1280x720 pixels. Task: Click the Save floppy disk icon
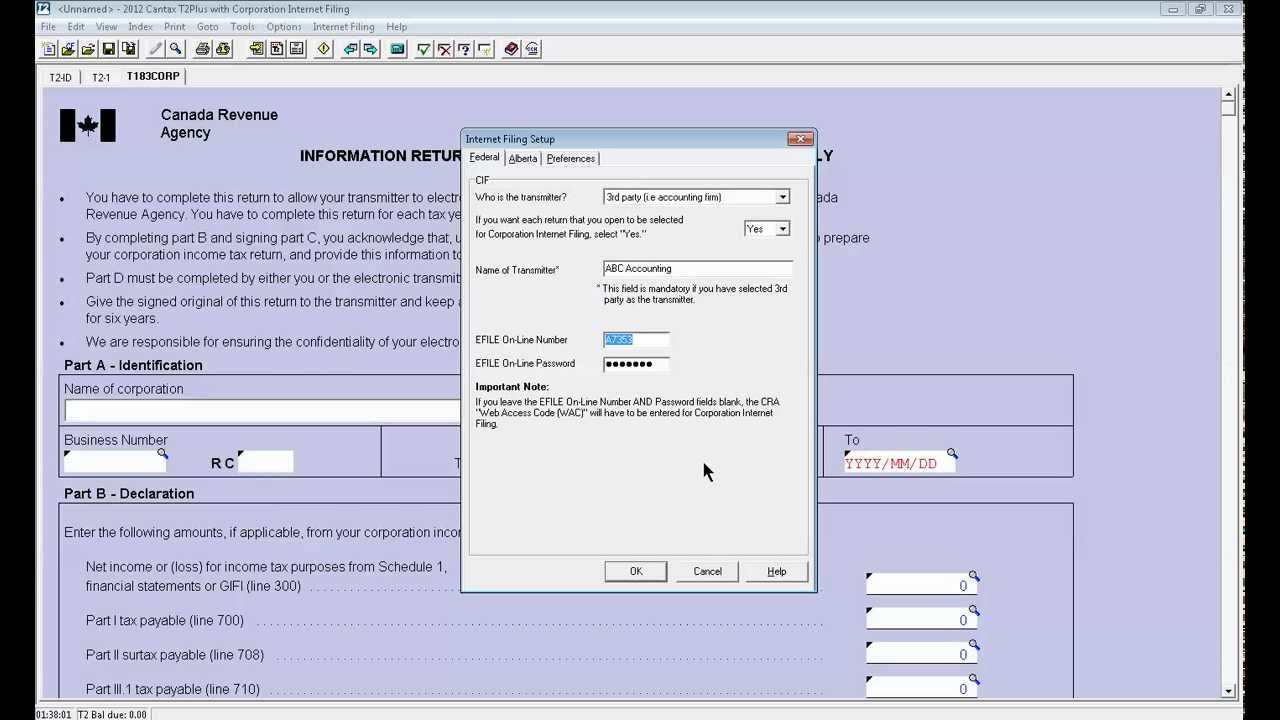[x=108, y=49]
